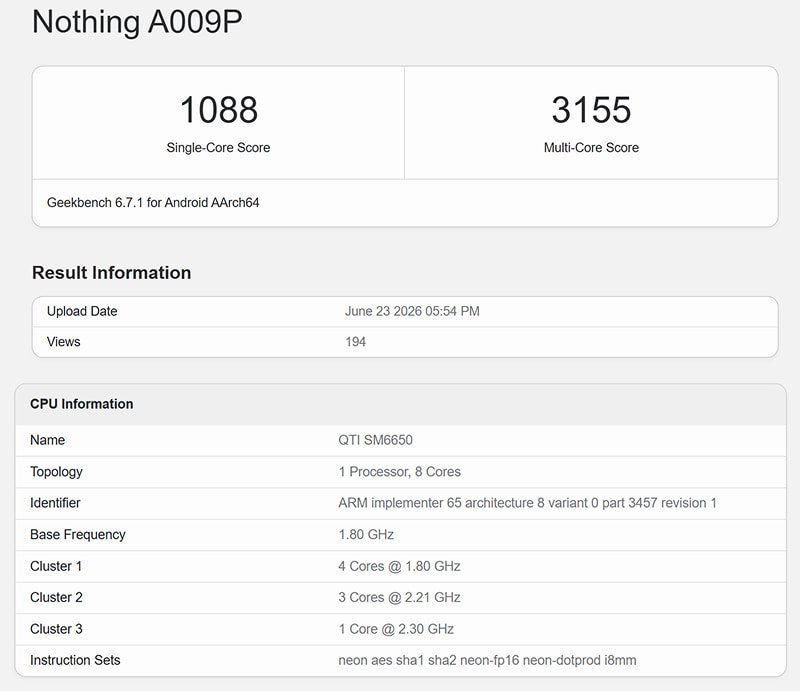Screen dimensions: 800x691
Task: Click the Cluster 3 label
Action: coord(56,629)
